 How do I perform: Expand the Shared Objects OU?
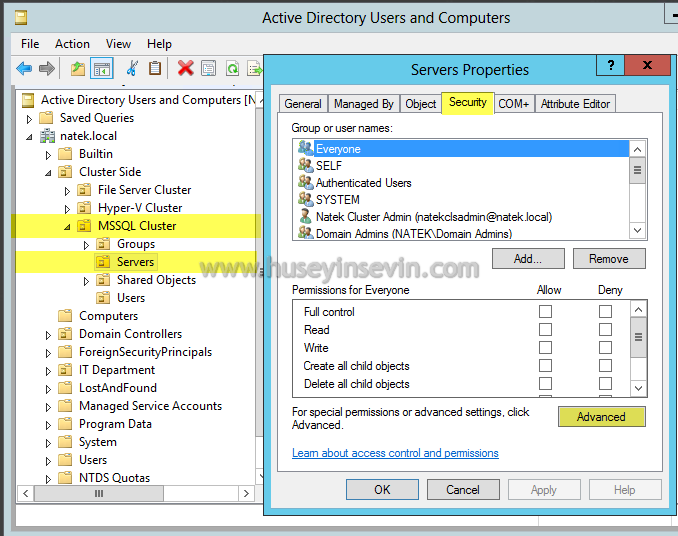(86, 281)
